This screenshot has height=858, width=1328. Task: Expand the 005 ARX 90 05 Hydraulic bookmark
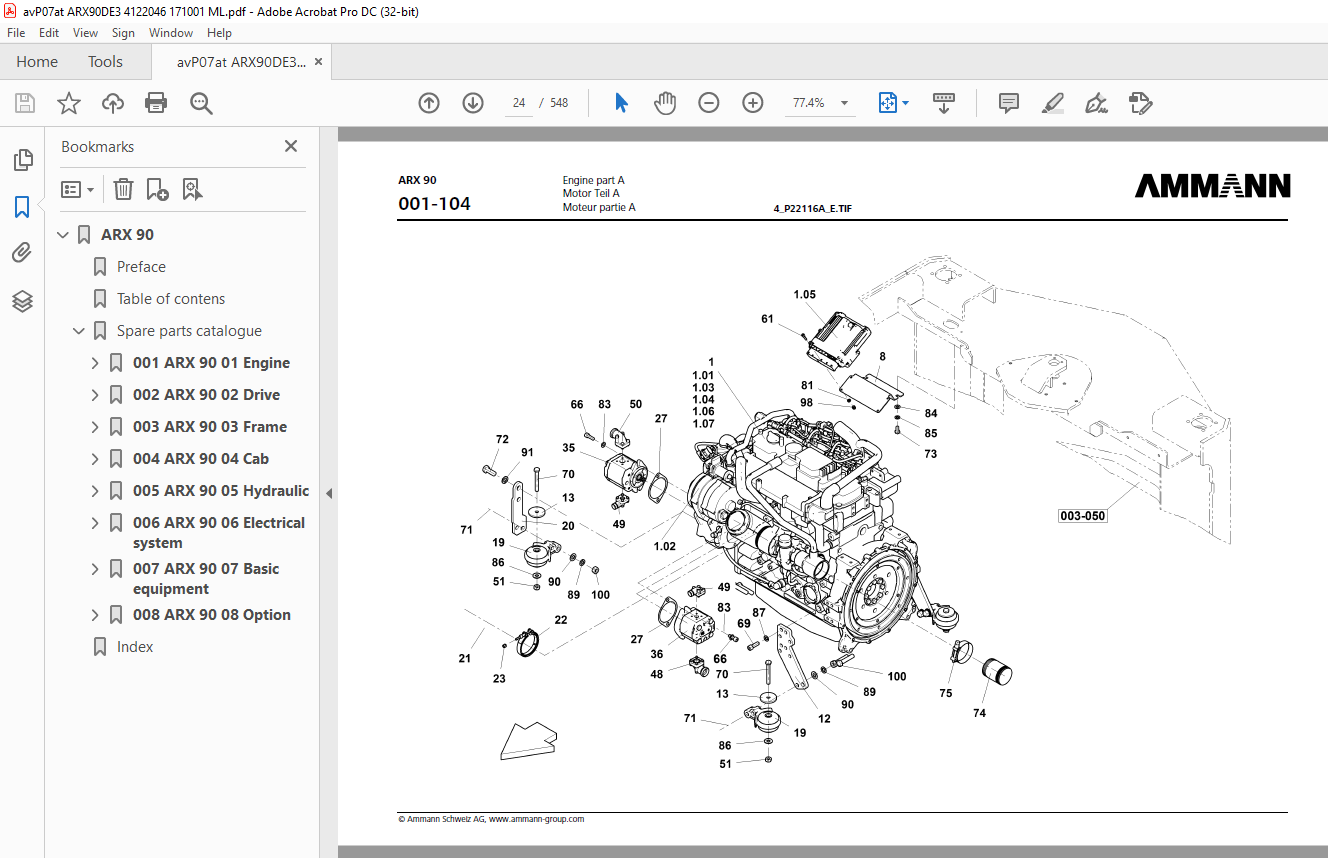95,491
